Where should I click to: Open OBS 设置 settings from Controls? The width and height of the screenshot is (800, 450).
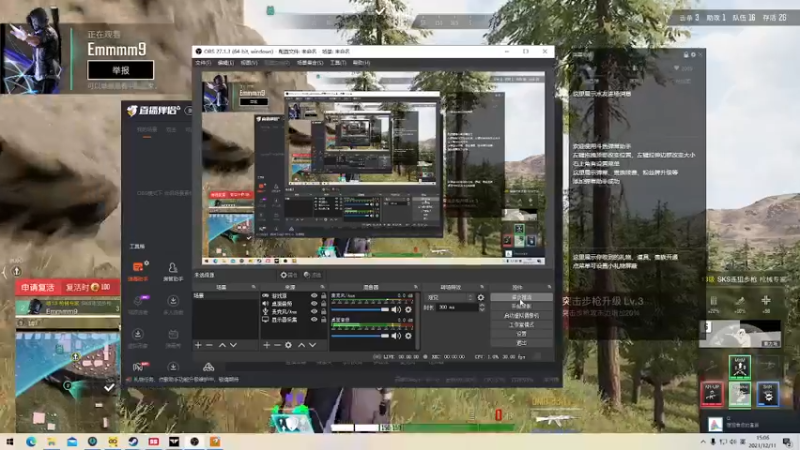pyautogui.click(x=521, y=334)
